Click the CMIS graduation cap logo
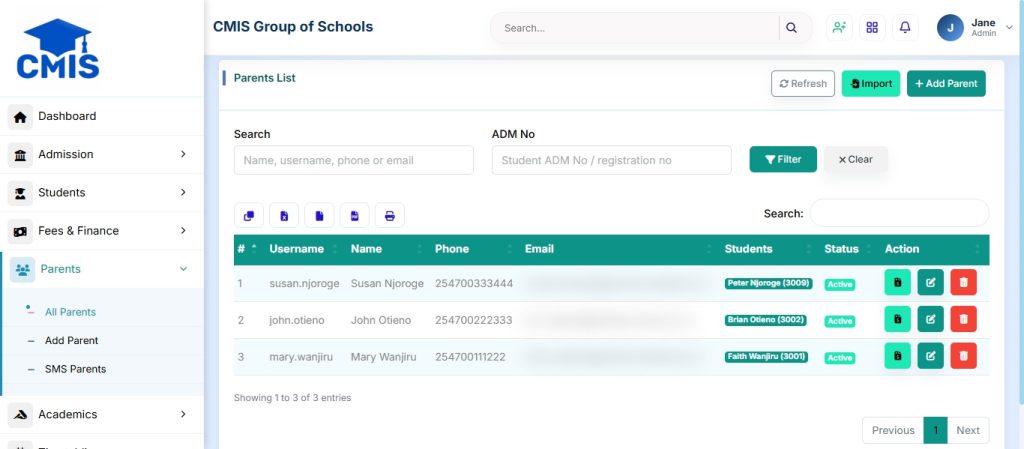1024x449 pixels. [58, 49]
